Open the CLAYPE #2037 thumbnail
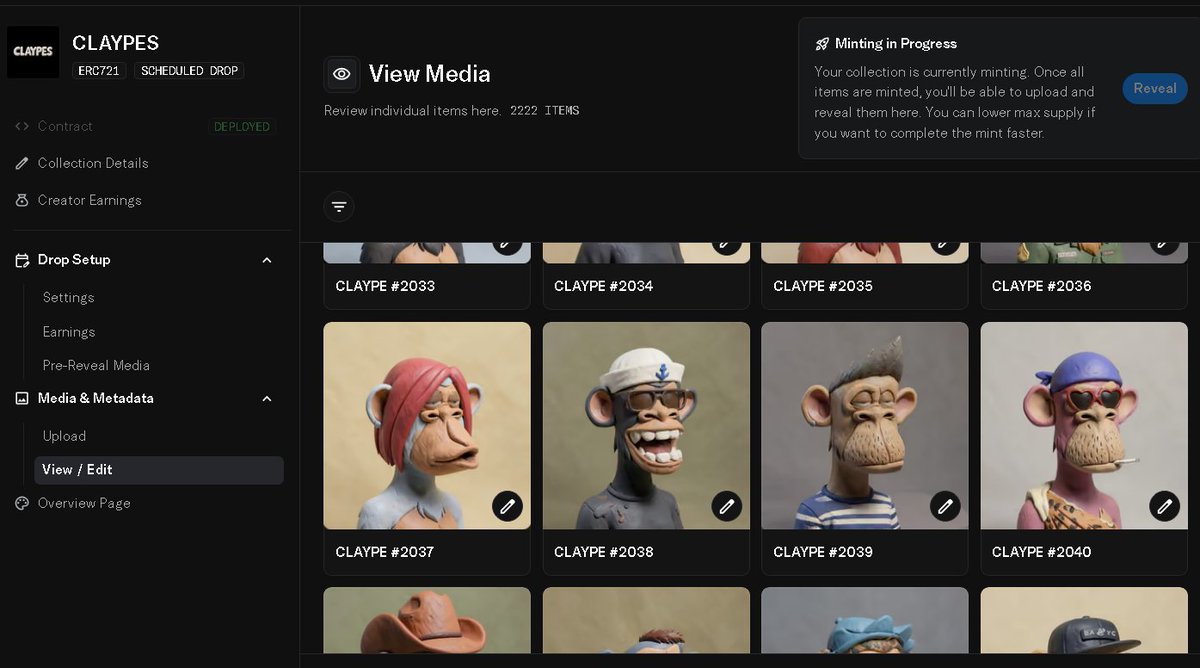 pyautogui.click(x=427, y=425)
